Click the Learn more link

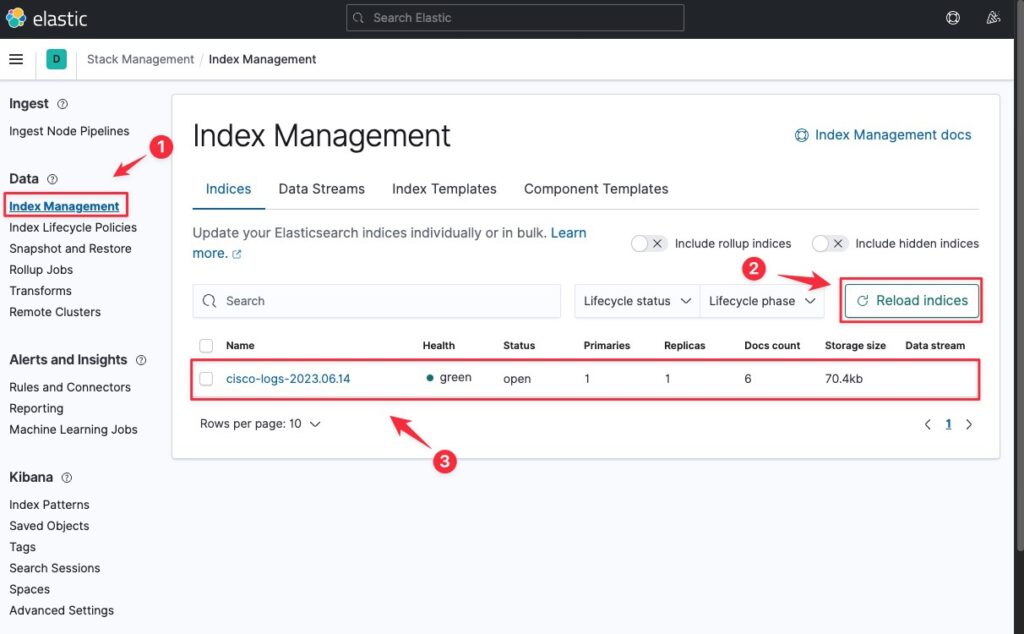pyautogui.click(x=568, y=233)
